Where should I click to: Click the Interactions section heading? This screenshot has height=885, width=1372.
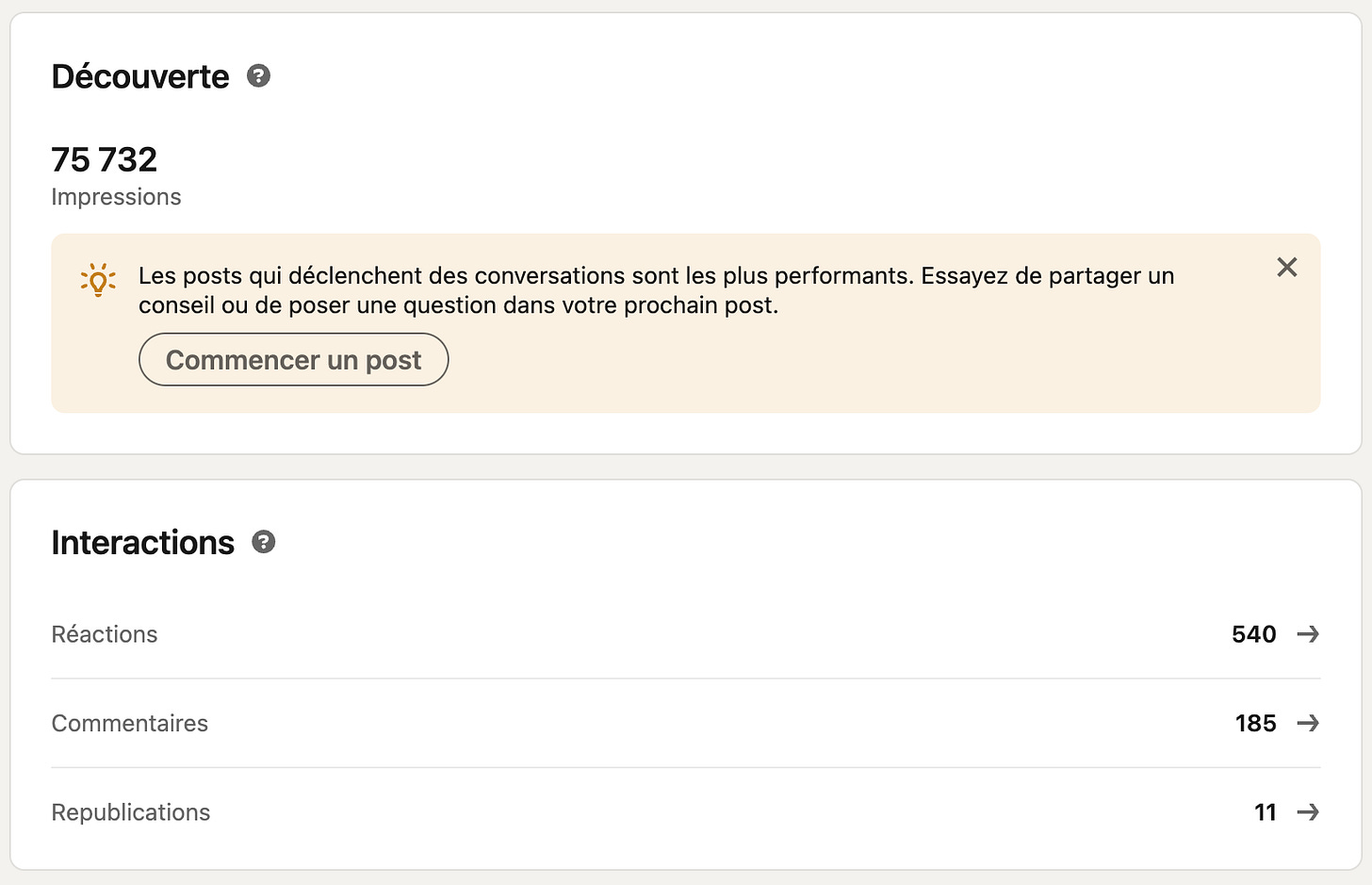pyautogui.click(x=143, y=543)
